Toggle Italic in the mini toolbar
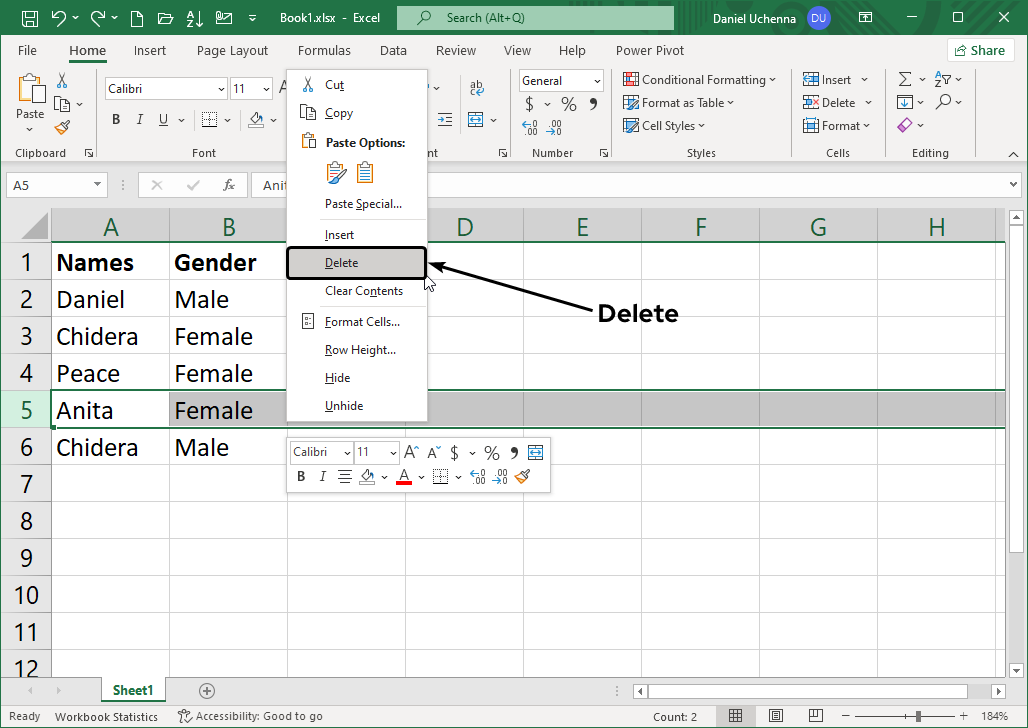1028x728 pixels. coord(322,477)
